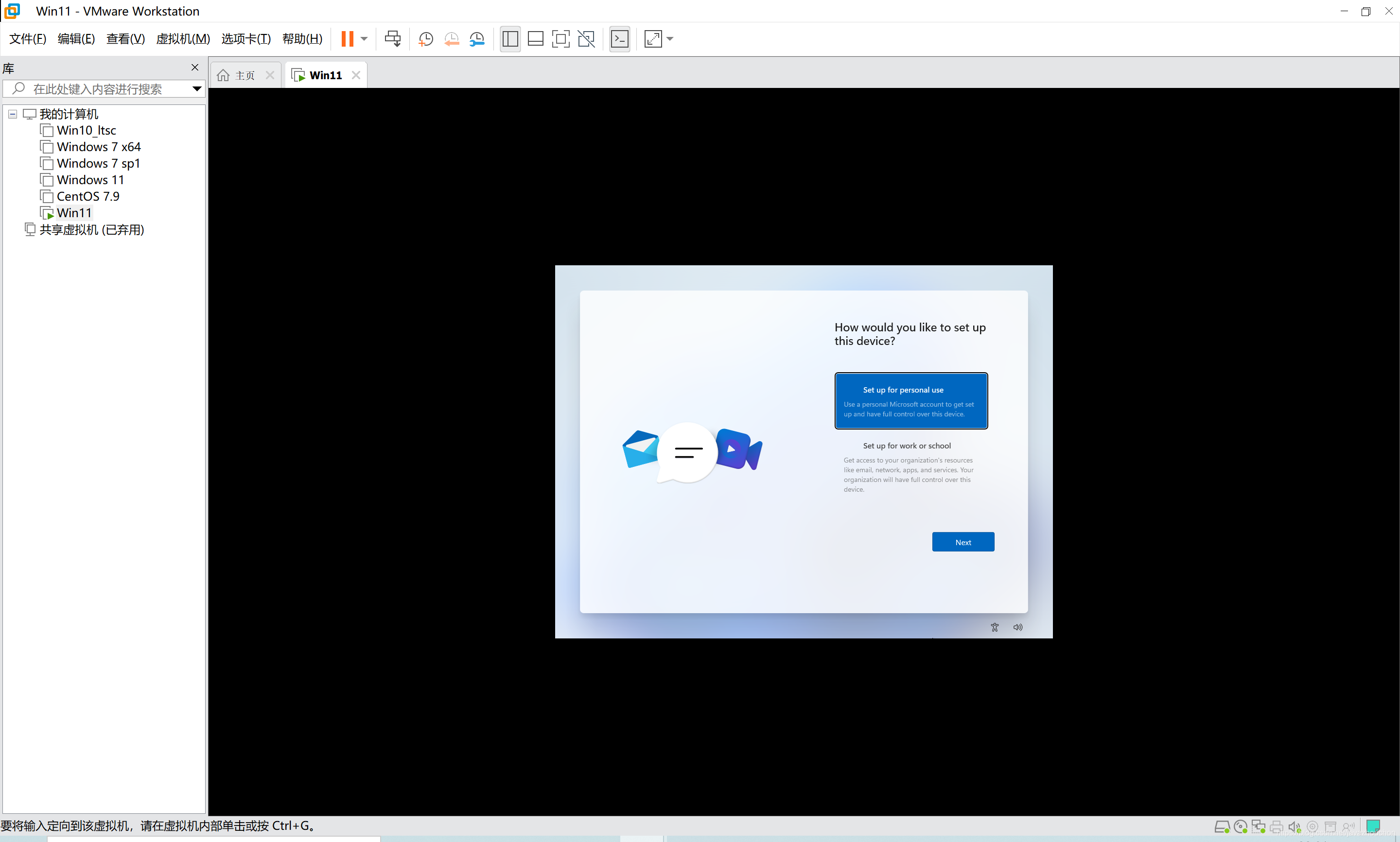Viewport: 1400px width, 842px height.
Task: Toggle the thumbnail bar view icon
Action: (x=535, y=38)
